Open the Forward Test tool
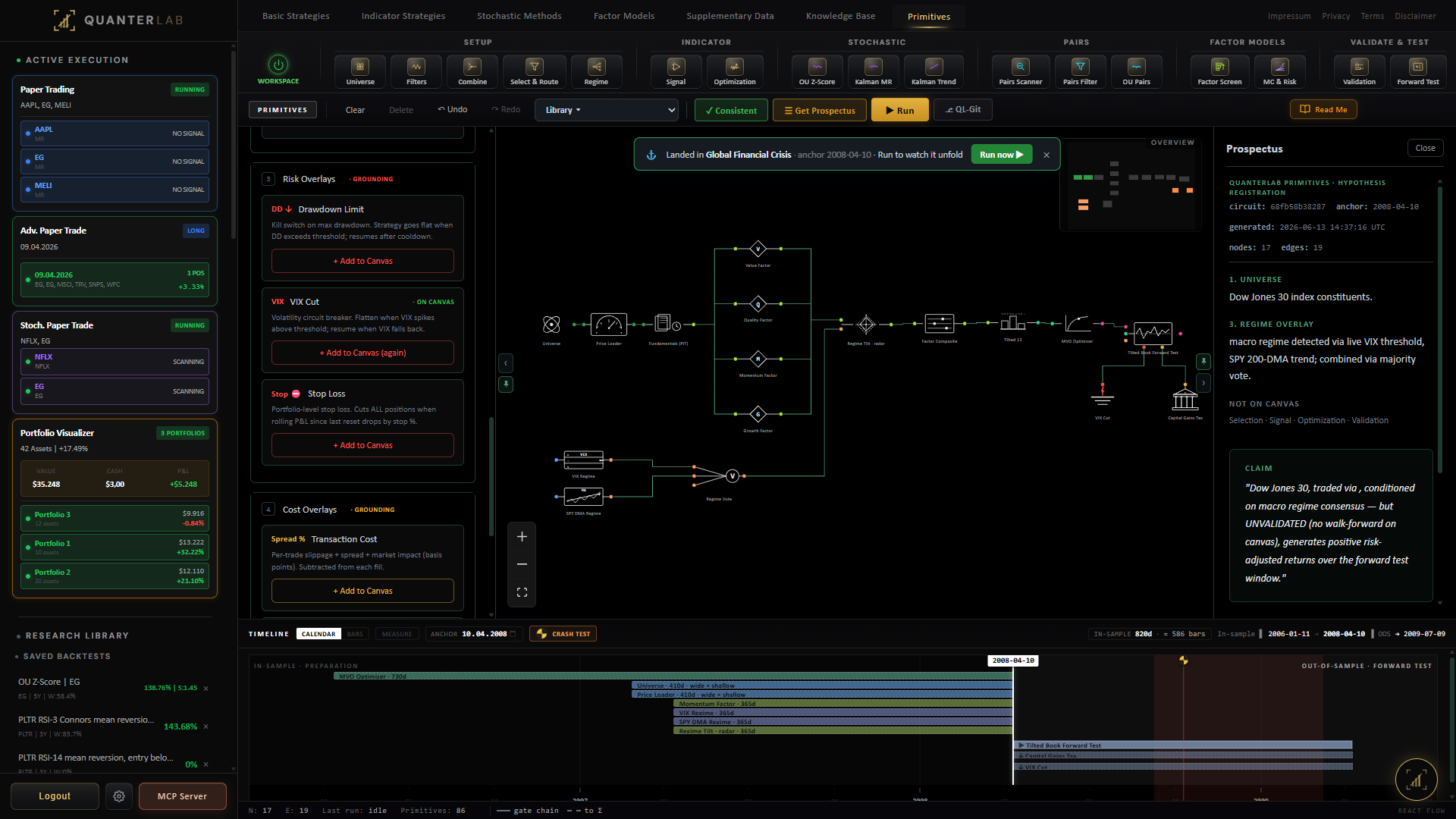 pos(1417,72)
